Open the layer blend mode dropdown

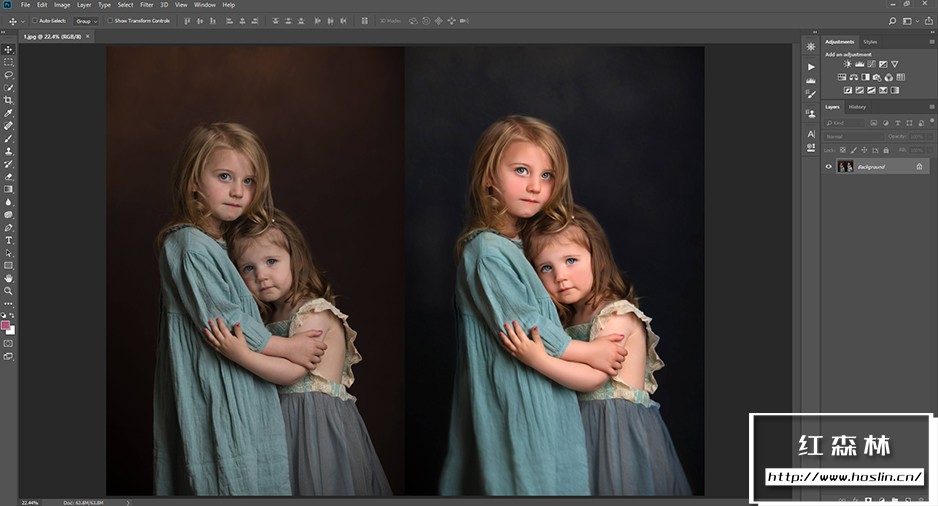pos(853,136)
